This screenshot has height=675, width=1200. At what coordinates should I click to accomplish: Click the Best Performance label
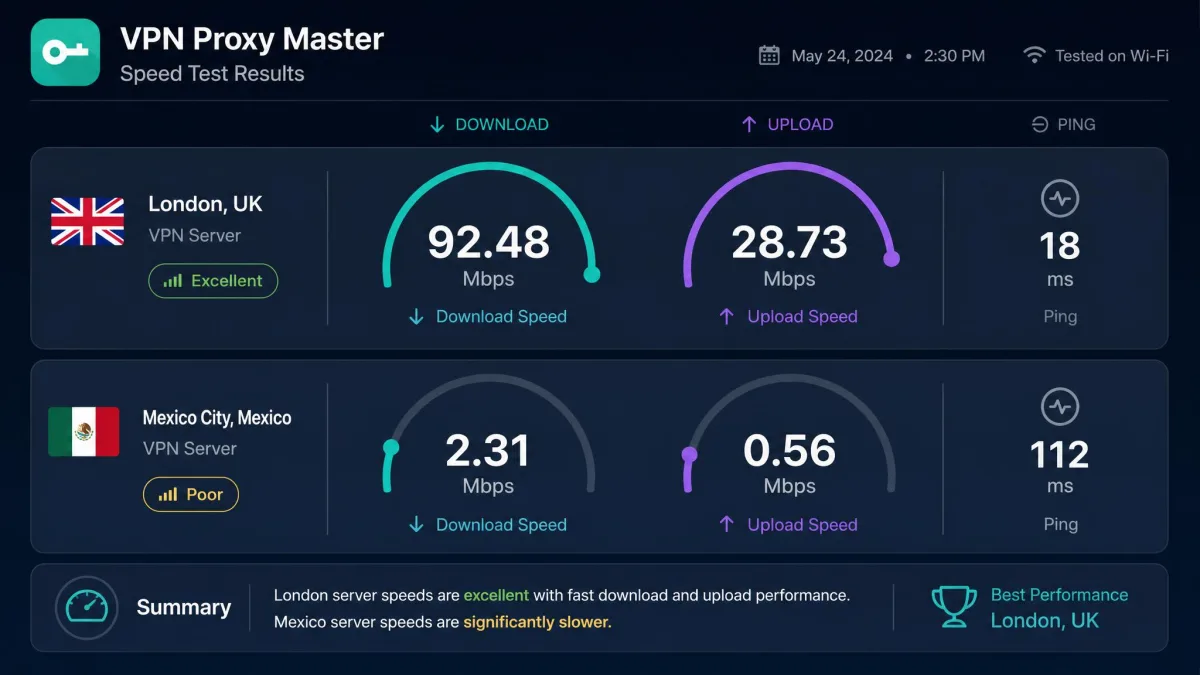1059,595
